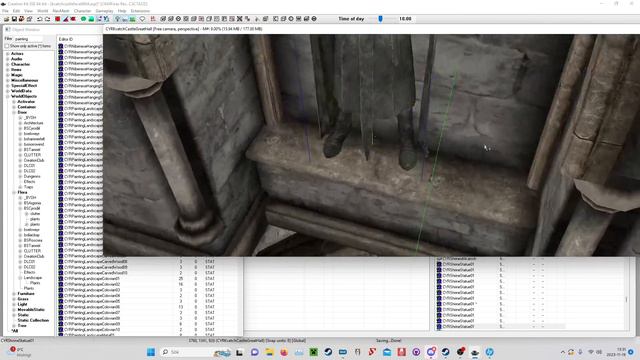Select the WorldData tree category
The image size is (640, 360).
click(x=21, y=91)
